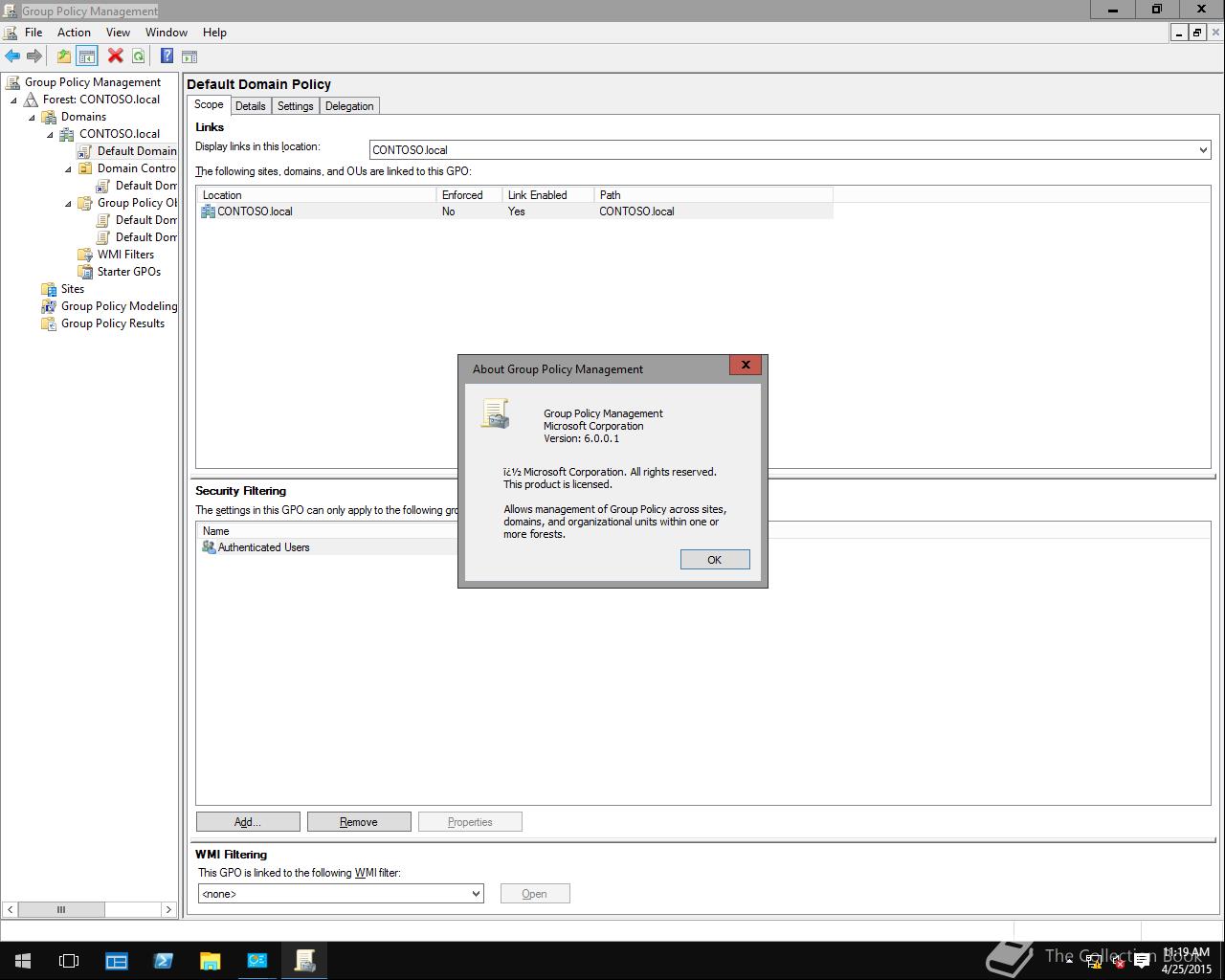Switch to the Details tab

pyautogui.click(x=251, y=106)
